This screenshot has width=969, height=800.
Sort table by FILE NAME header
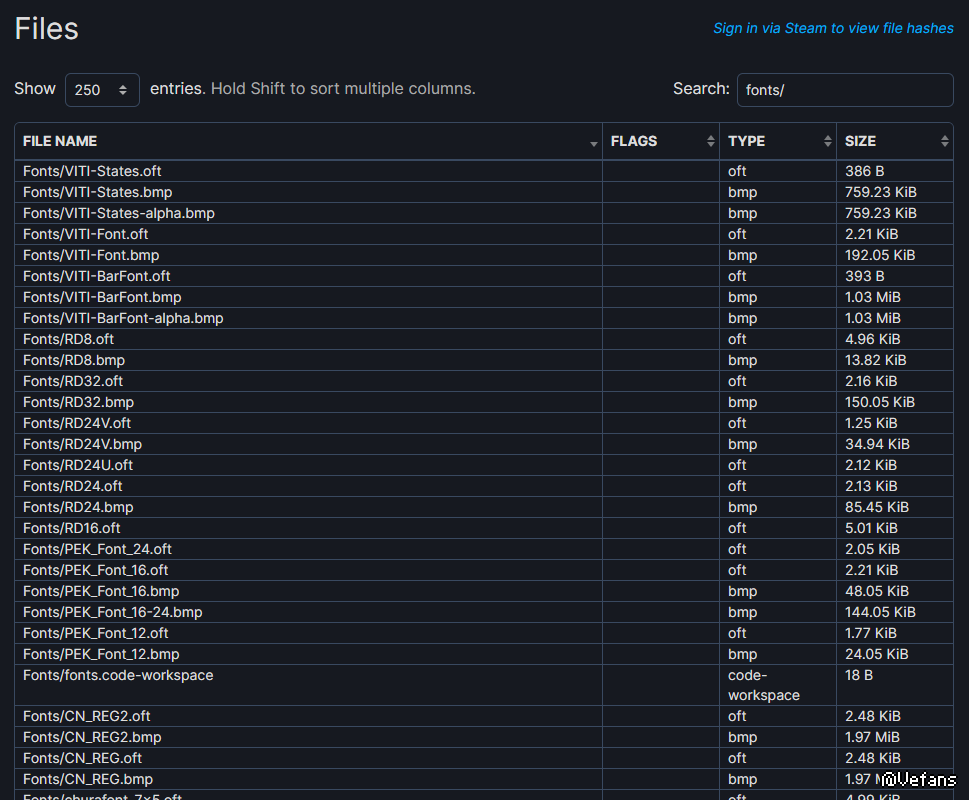60,141
